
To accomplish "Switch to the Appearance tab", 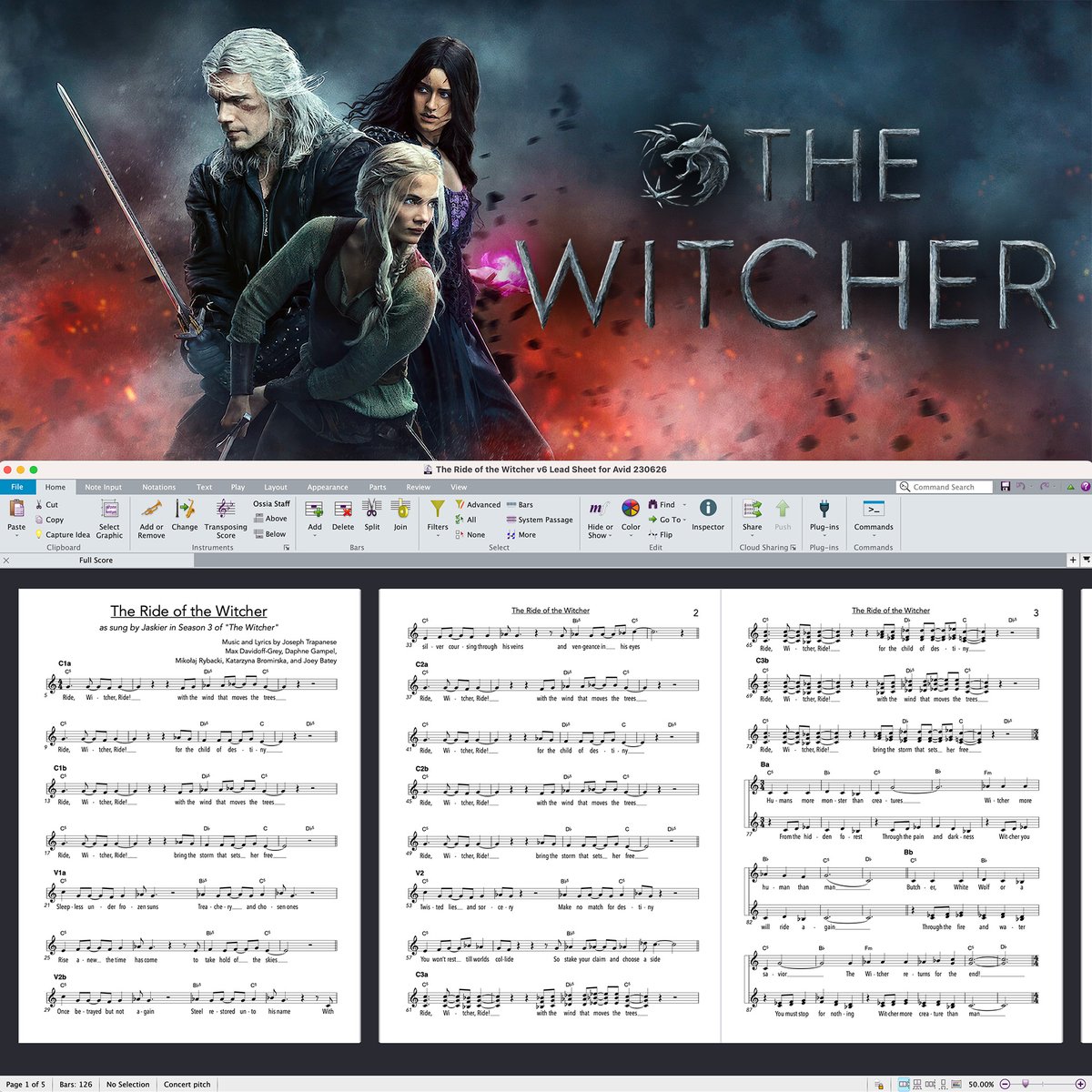I will tap(328, 487).
